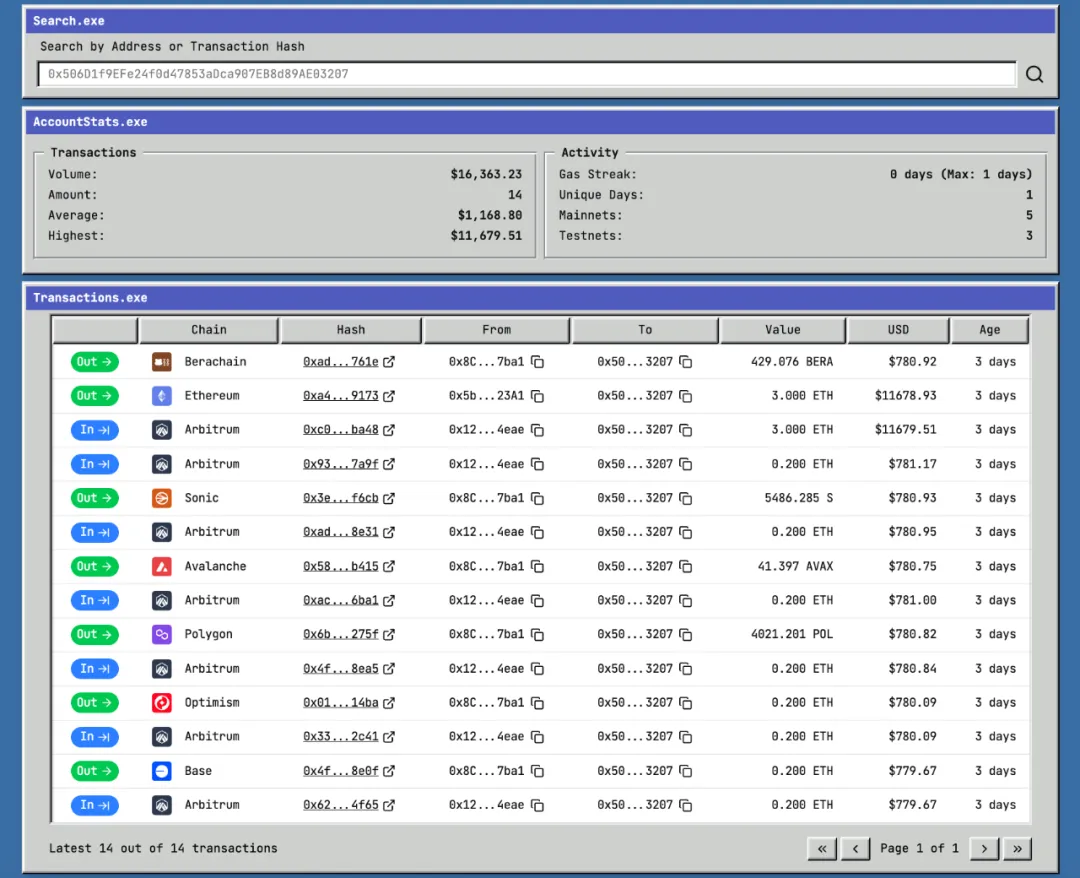Open external link for hash 0xad...761e
Viewport: 1080px width, 878px height.
point(389,362)
